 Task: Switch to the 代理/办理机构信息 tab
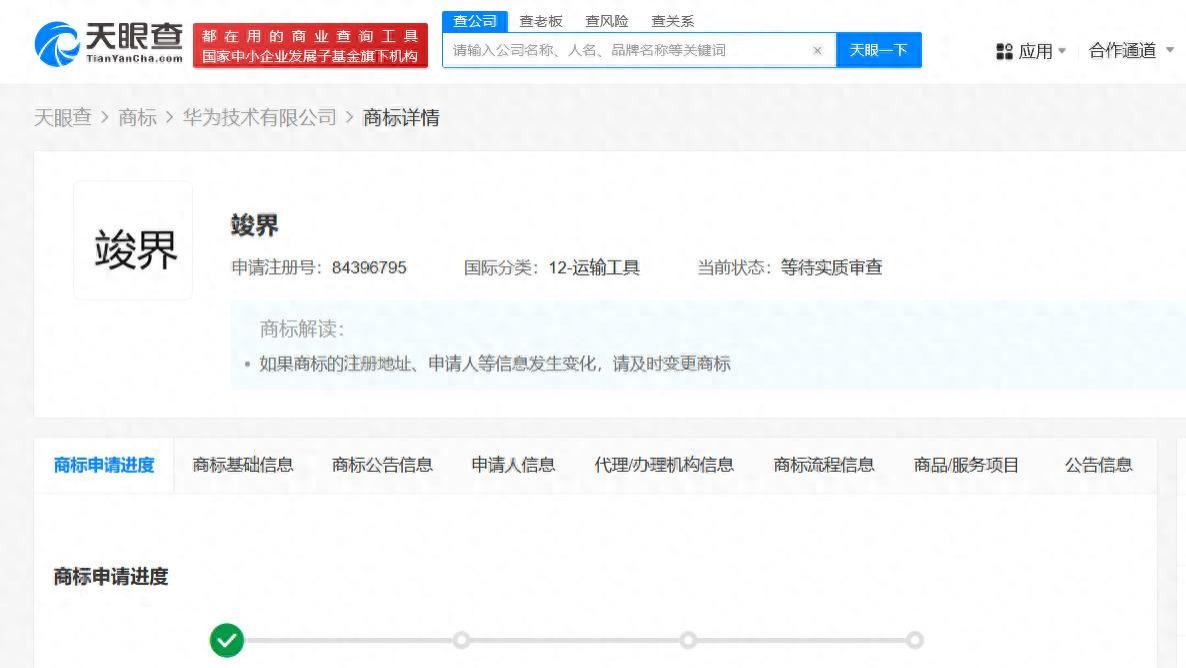click(664, 465)
